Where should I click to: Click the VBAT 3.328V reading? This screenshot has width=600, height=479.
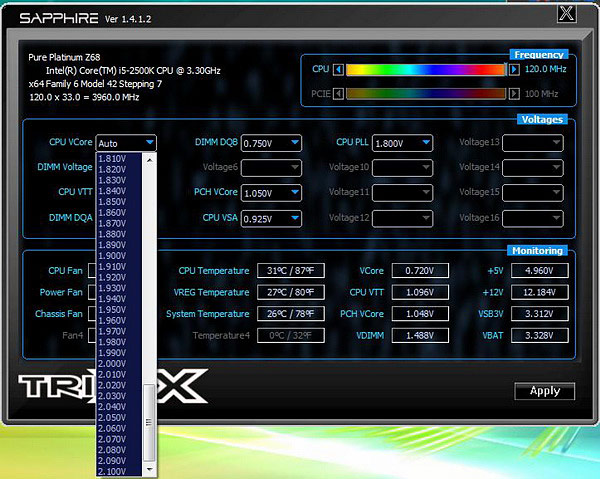coord(540,336)
